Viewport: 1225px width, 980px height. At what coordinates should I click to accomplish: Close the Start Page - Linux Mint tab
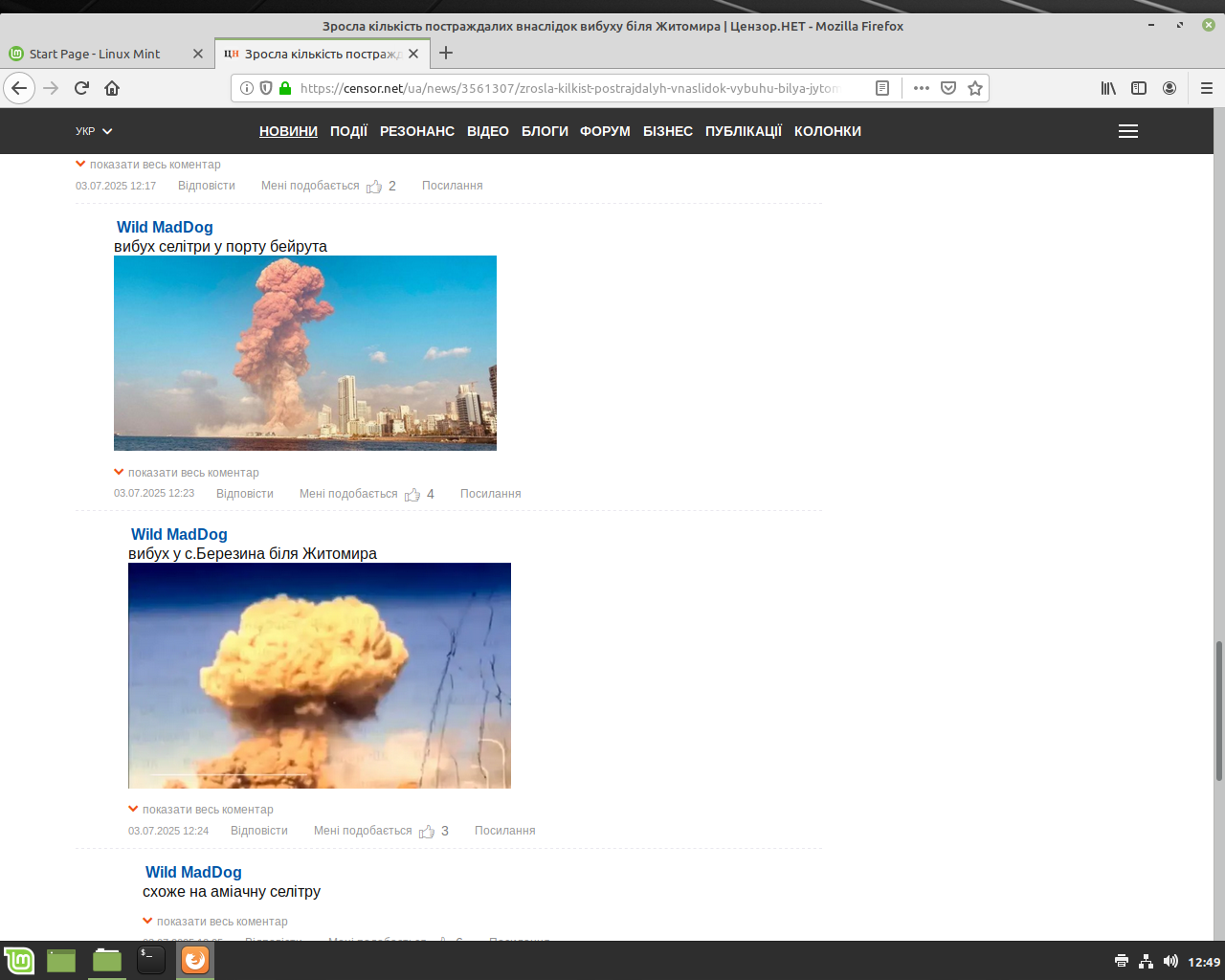(198, 54)
